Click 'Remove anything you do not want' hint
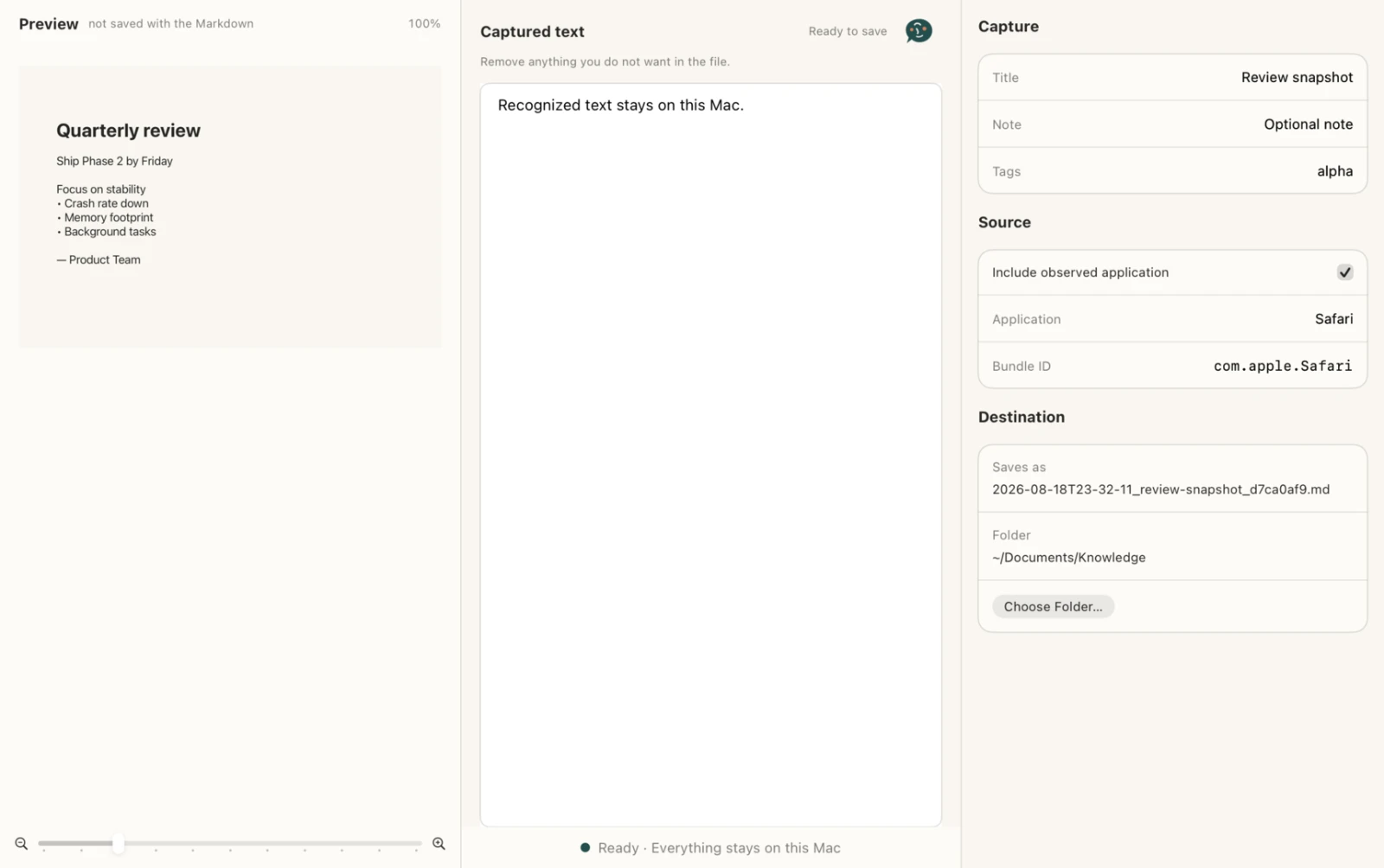 (605, 62)
